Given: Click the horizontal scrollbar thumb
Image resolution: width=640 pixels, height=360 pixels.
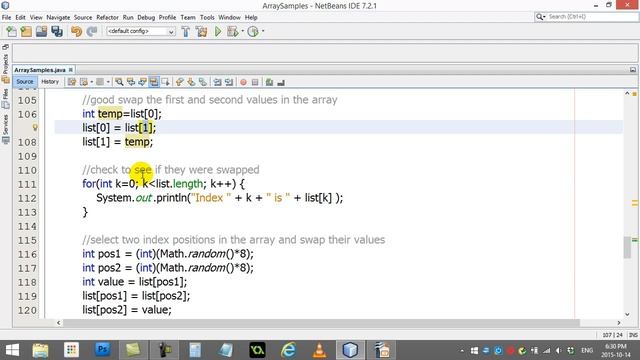Looking at the screenshot, I should tap(321, 322).
